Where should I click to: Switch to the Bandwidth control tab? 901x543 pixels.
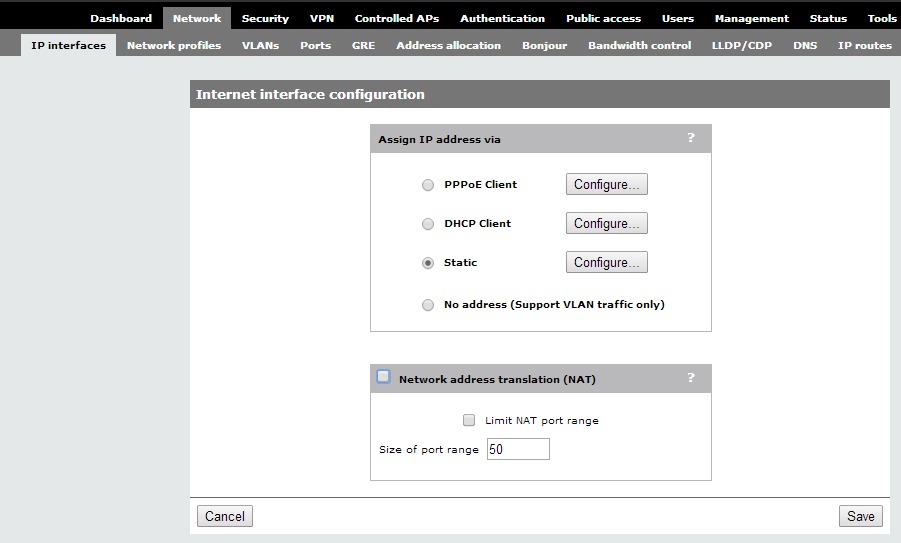(640, 45)
